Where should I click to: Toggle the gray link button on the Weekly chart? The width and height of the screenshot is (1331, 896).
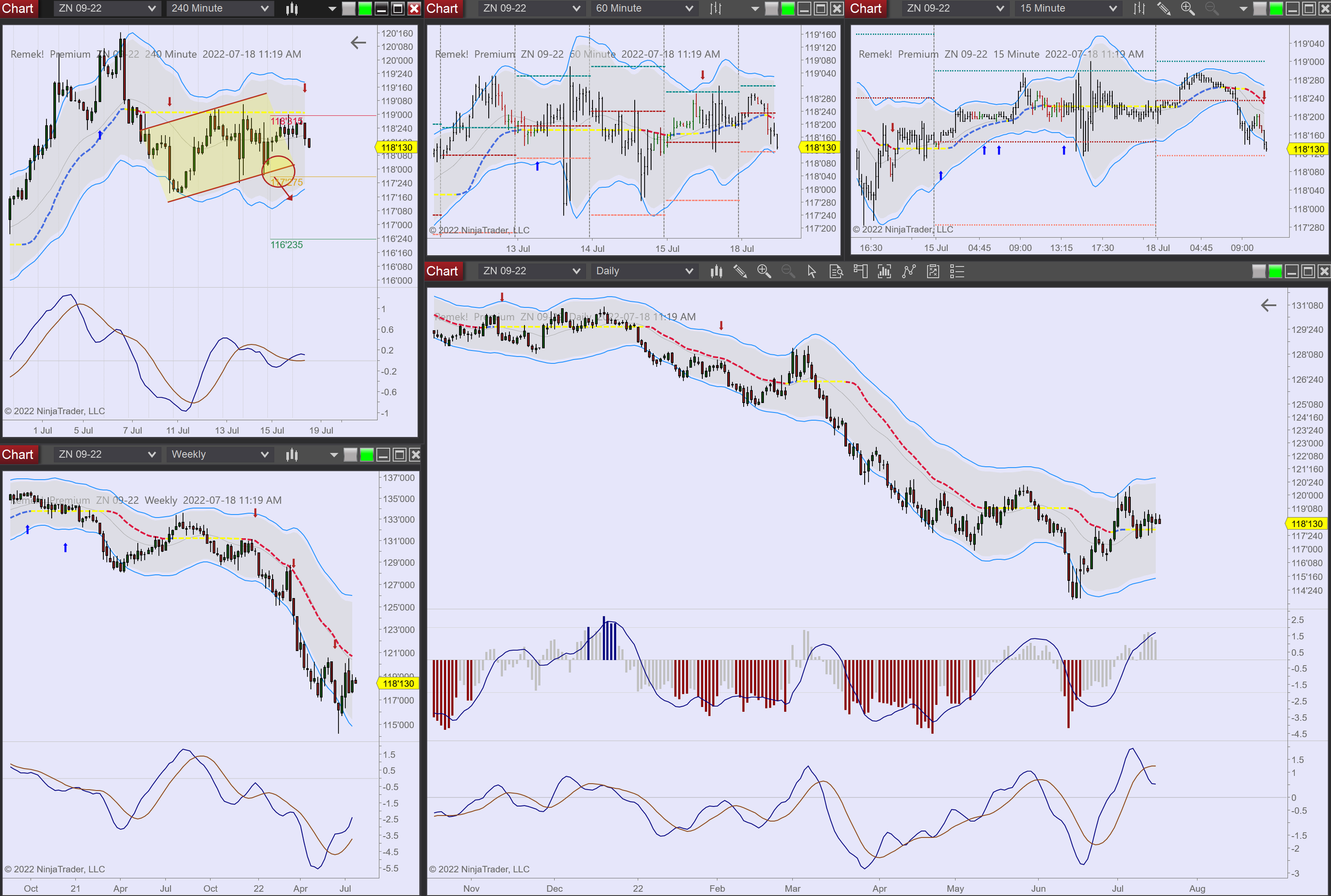tap(350, 455)
